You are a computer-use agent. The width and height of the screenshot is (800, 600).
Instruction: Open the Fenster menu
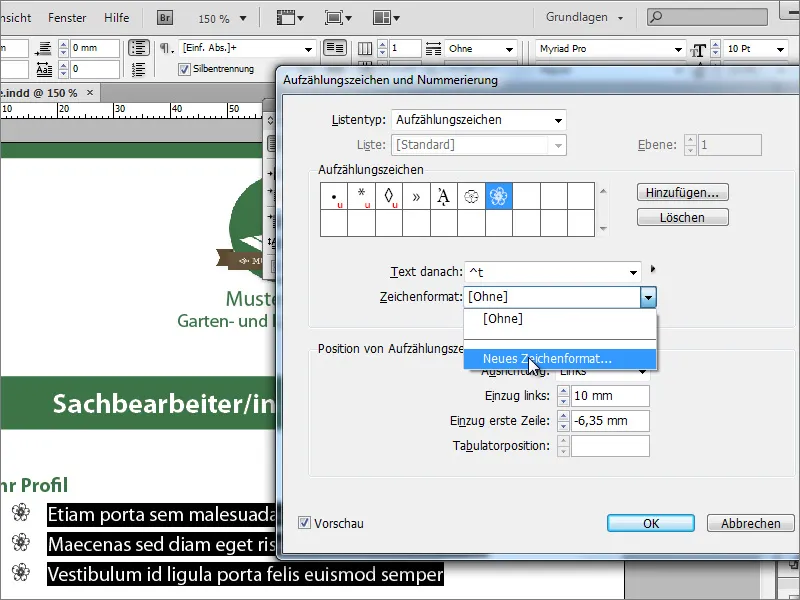click(67, 18)
